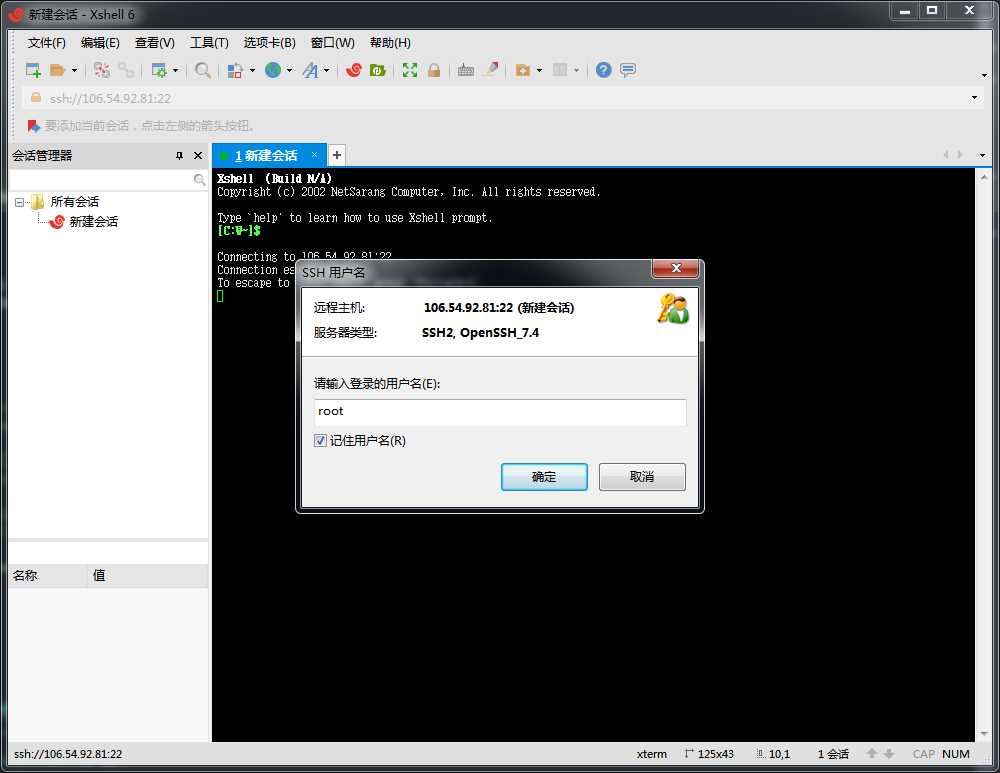Click the user keys icon in dialog
Image resolution: width=1000 pixels, height=773 pixels.
[673, 309]
